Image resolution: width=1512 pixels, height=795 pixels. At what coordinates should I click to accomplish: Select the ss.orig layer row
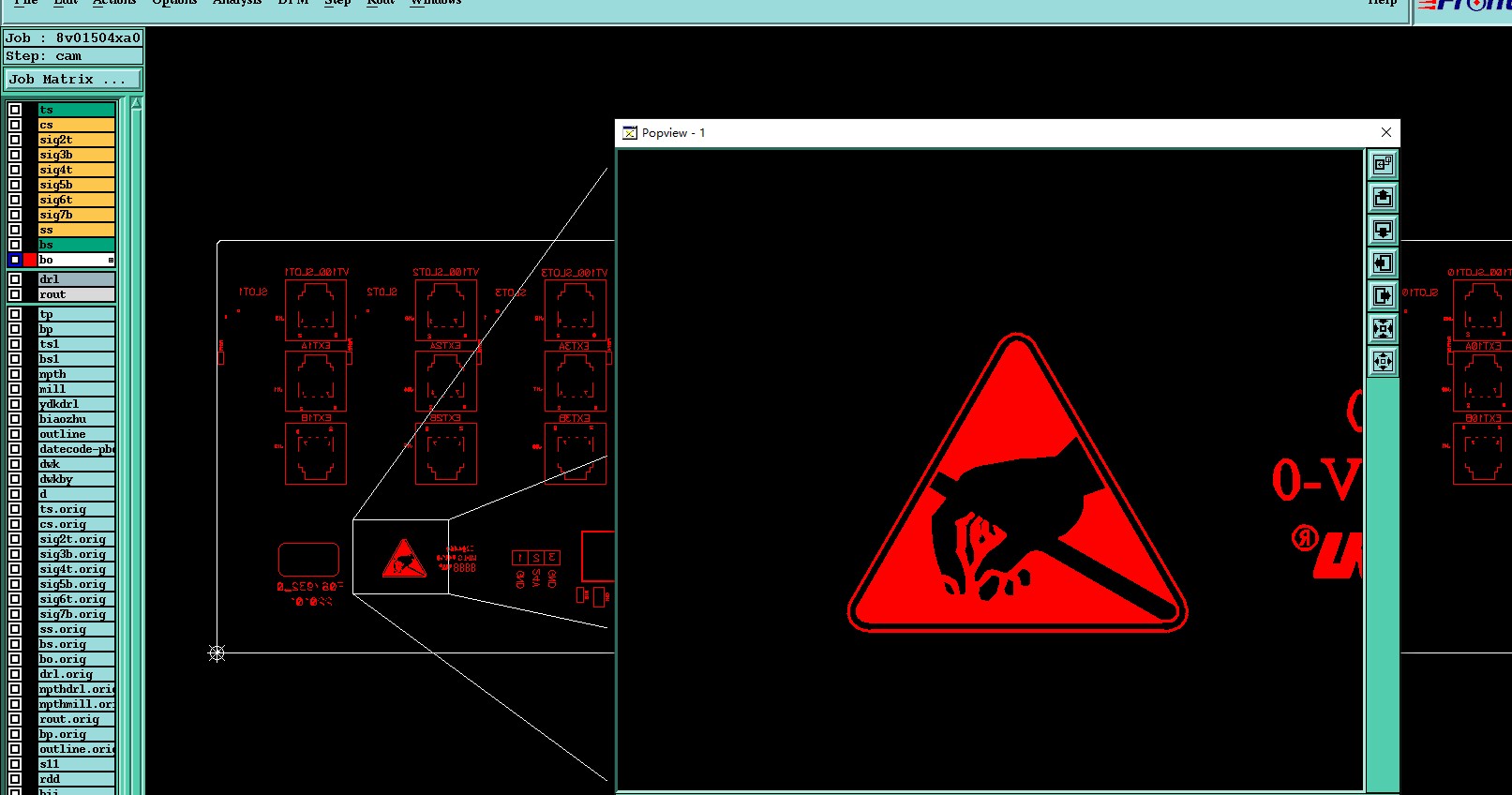76,629
